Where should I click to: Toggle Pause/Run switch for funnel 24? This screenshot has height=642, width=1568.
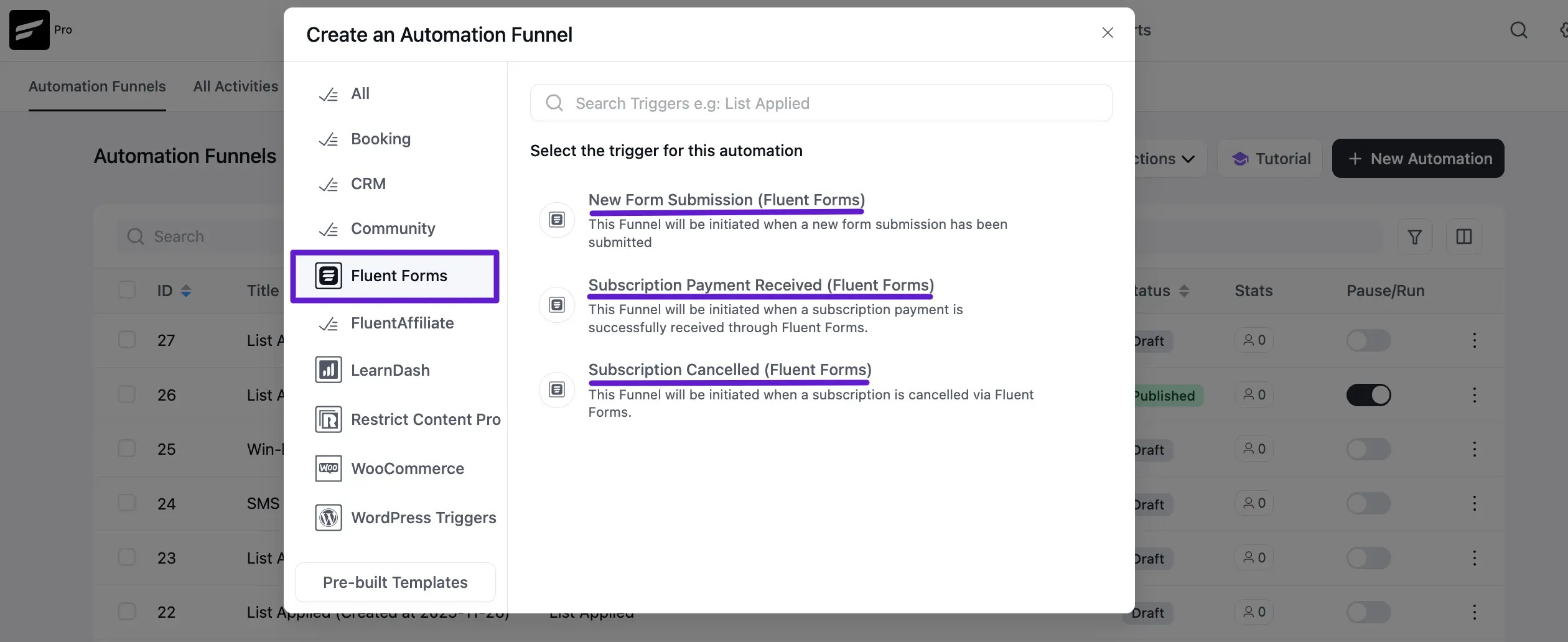(1369, 503)
